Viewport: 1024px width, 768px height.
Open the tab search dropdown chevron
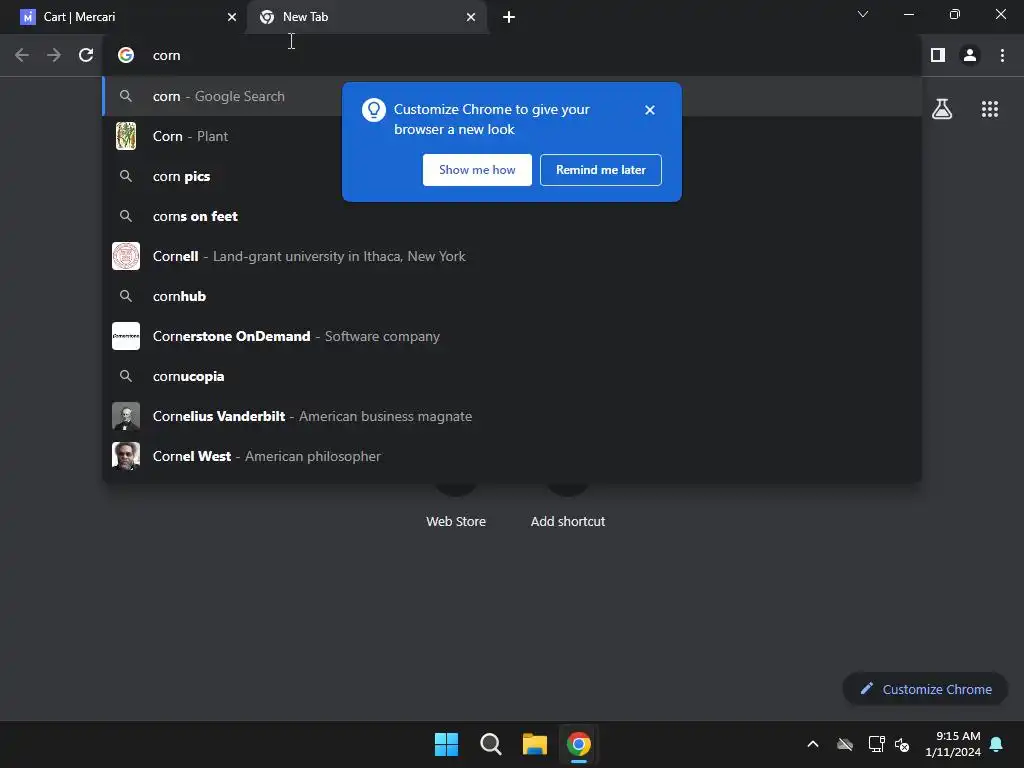863,14
